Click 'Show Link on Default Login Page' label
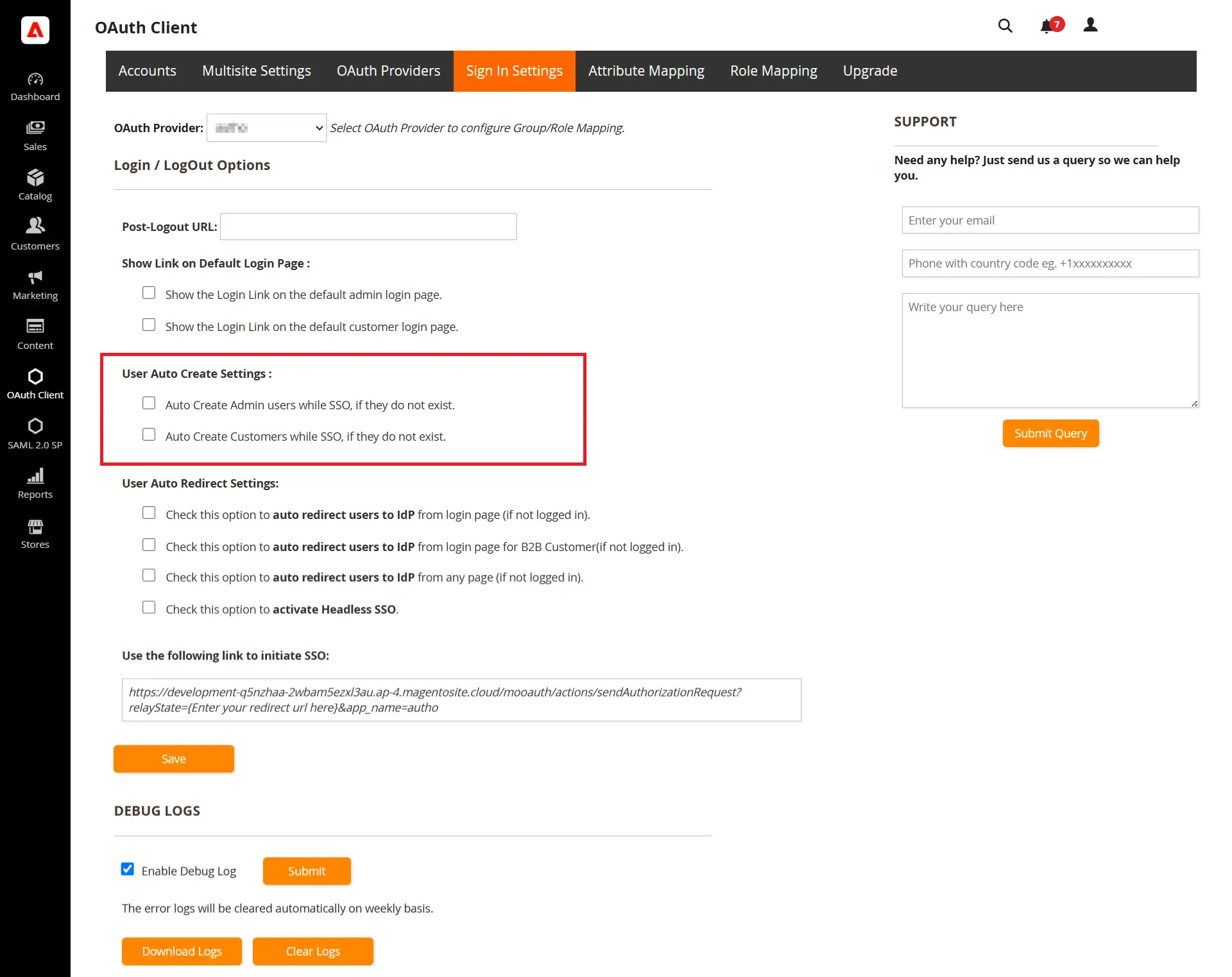 [216, 263]
